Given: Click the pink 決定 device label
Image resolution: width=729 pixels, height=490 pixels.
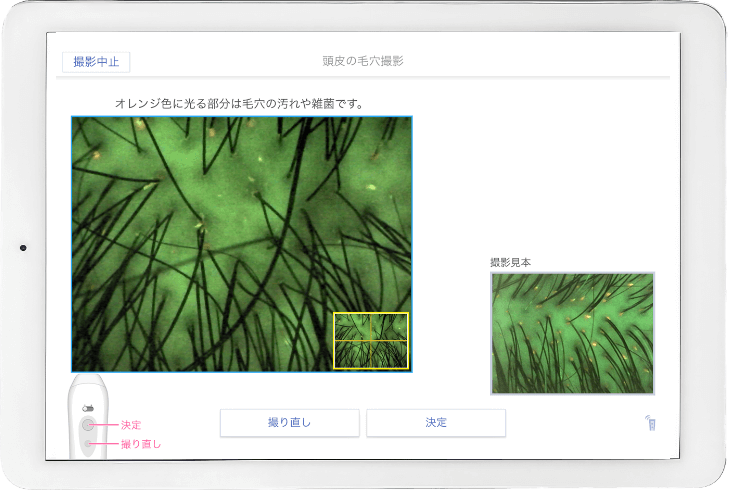Looking at the screenshot, I should coord(131,425).
